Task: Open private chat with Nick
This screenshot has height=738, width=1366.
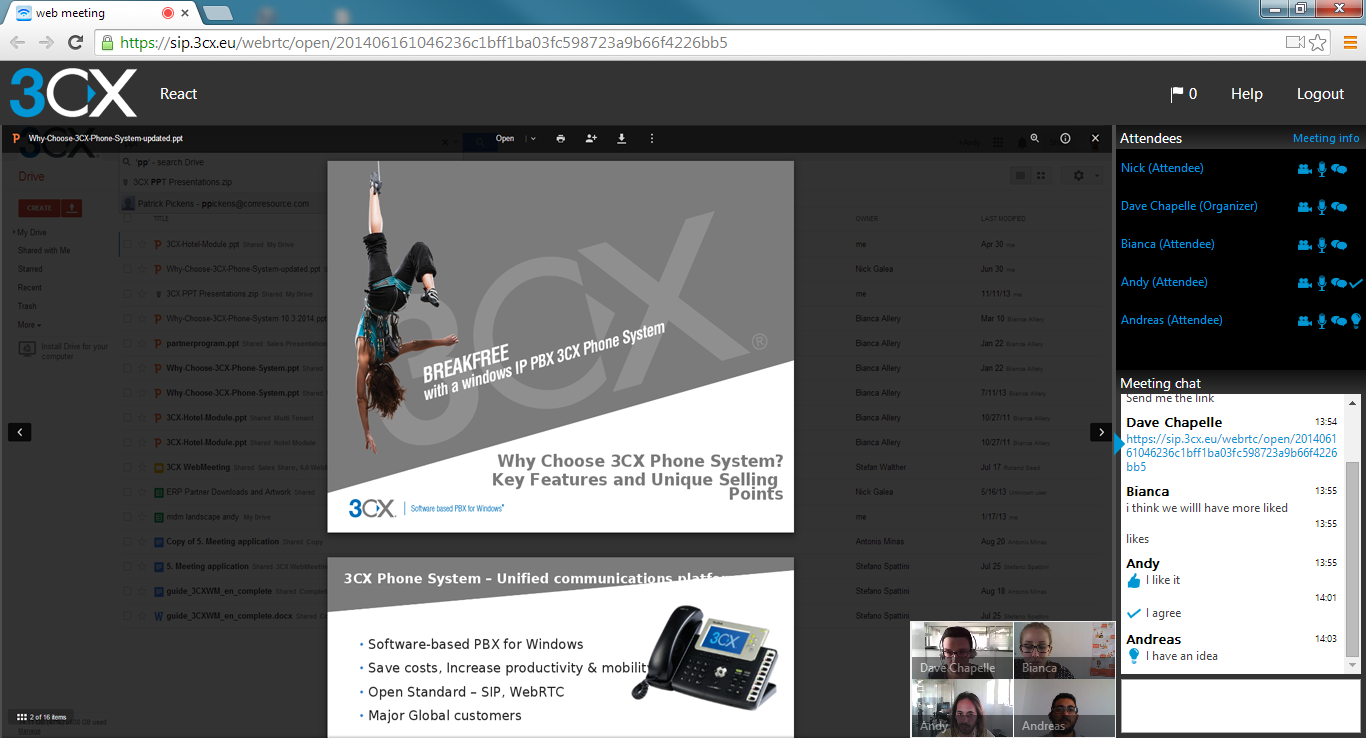Action: (1339, 169)
